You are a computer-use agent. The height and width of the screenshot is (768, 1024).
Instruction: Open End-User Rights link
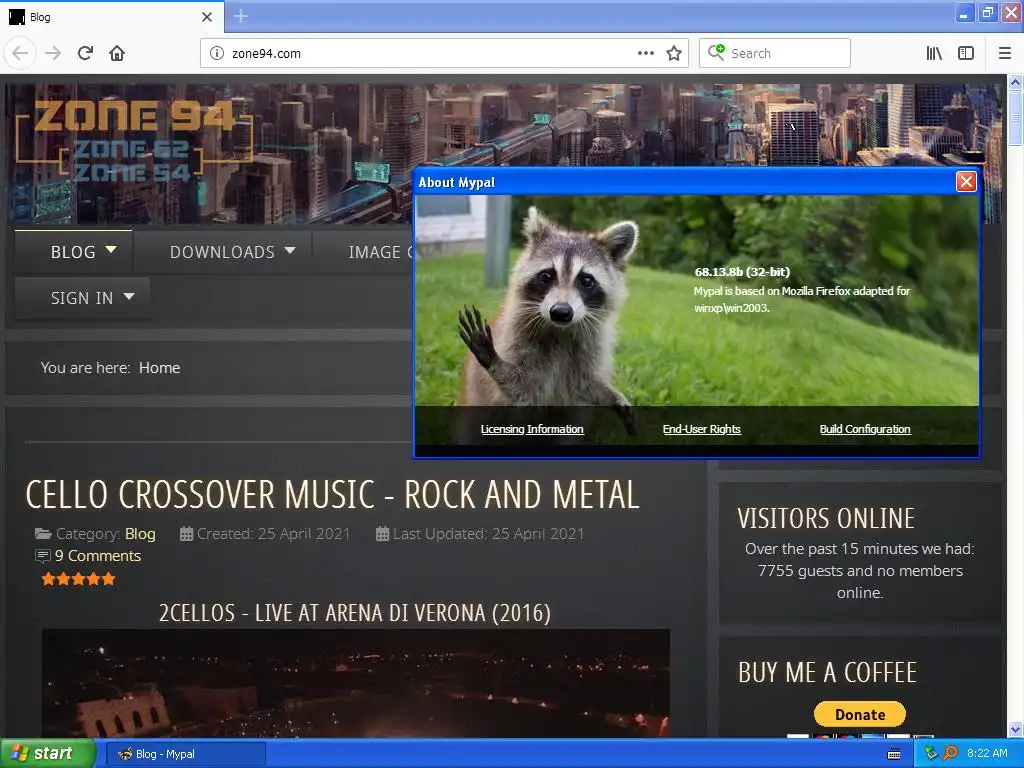(701, 429)
